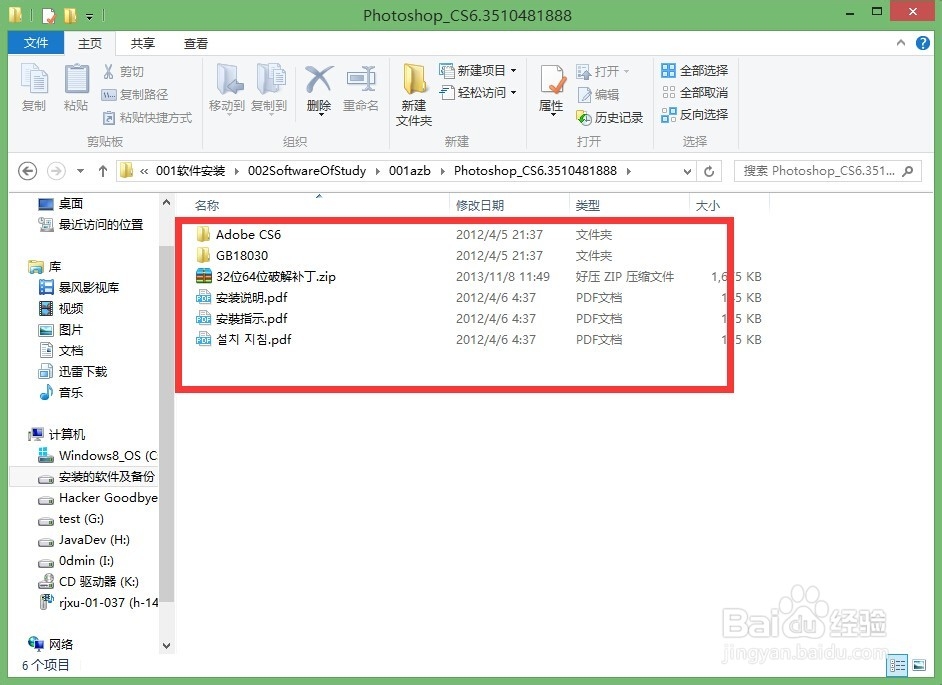Open the Pictures (图片) library
This screenshot has width=942, height=685.
coord(61,329)
